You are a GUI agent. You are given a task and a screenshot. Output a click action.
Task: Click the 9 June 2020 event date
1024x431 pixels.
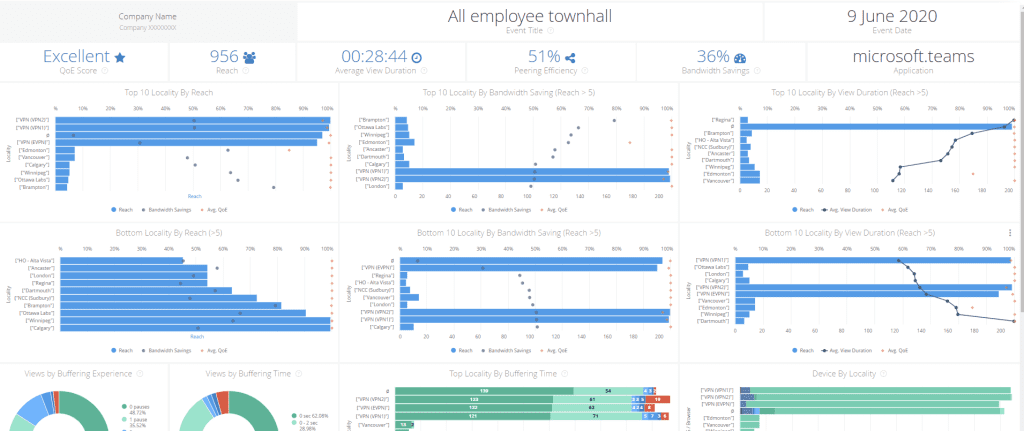point(893,16)
